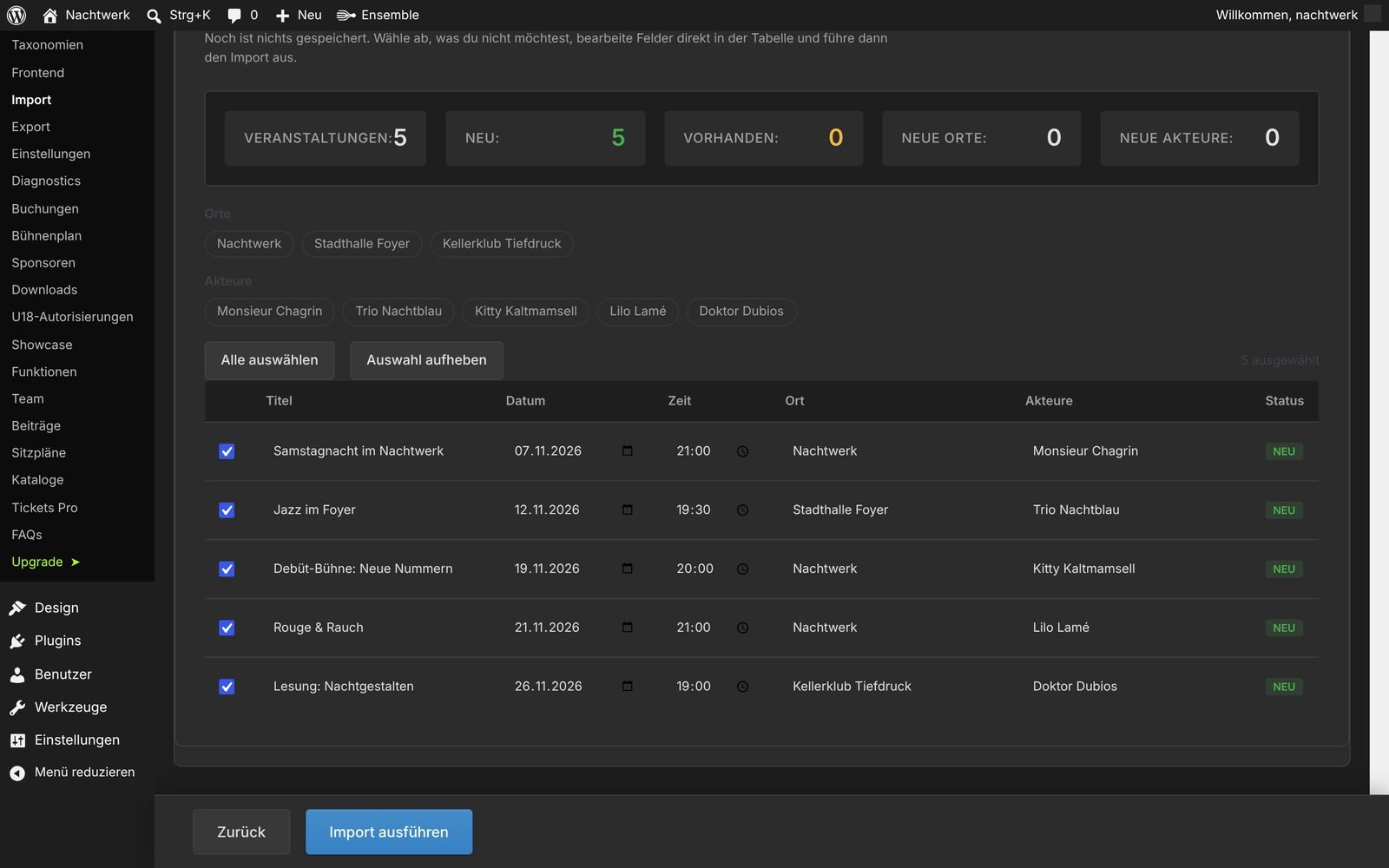
Task: Uncheck Samstagnacht im Nachtwerk row
Action: 227,451
